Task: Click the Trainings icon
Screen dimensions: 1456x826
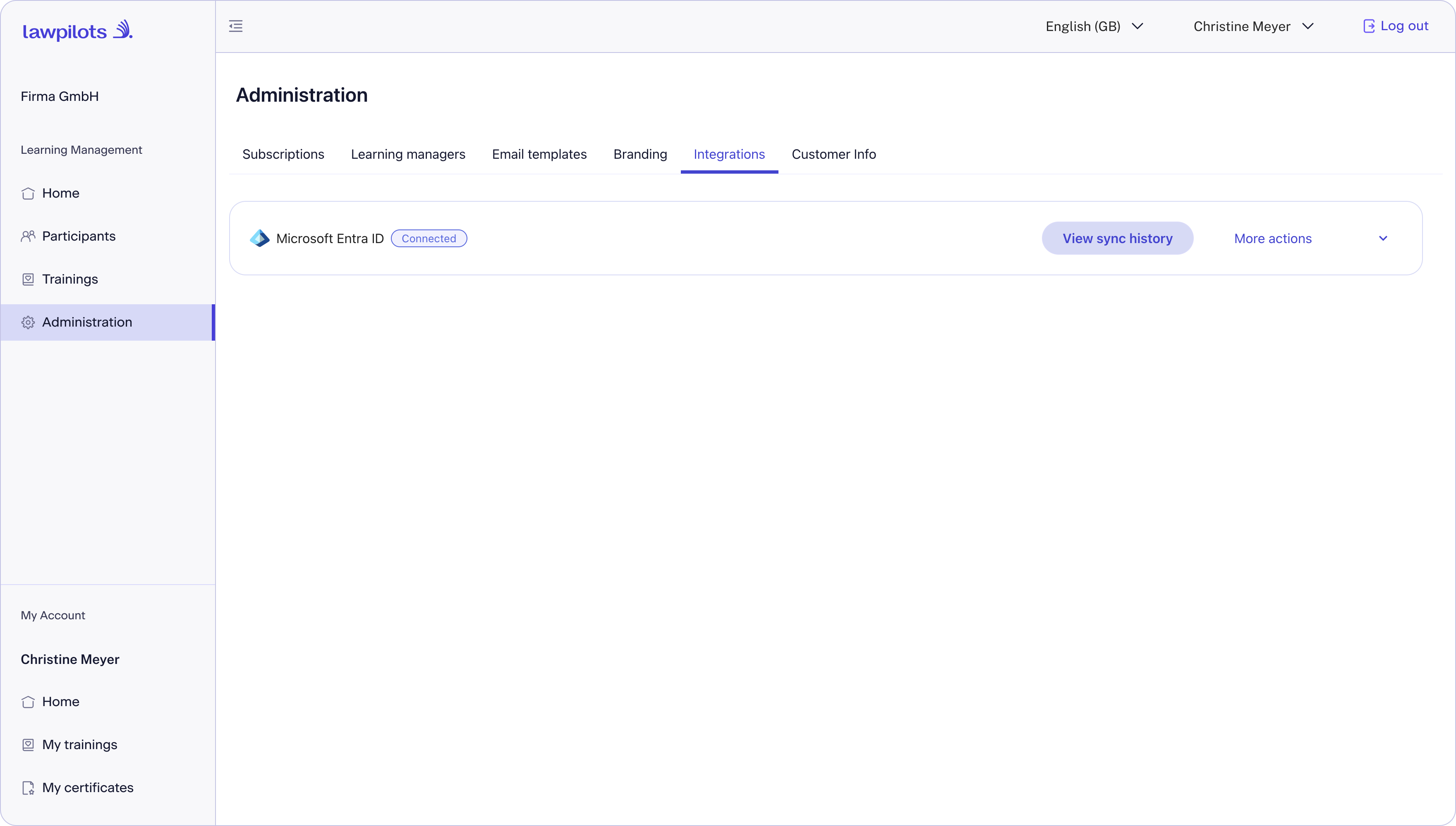Action: (x=28, y=279)
